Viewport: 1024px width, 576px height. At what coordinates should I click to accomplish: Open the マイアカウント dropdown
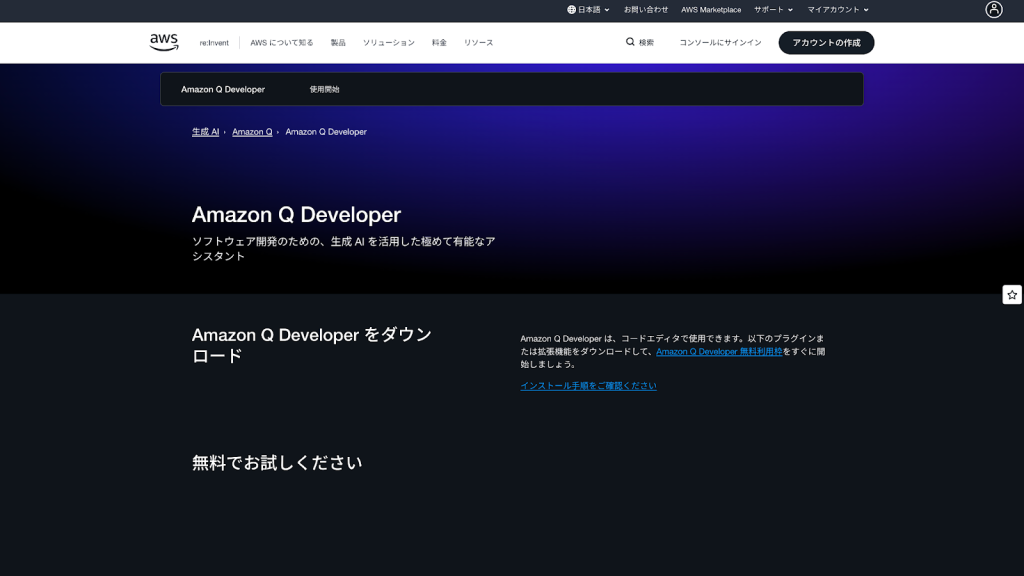coord(838,10)
